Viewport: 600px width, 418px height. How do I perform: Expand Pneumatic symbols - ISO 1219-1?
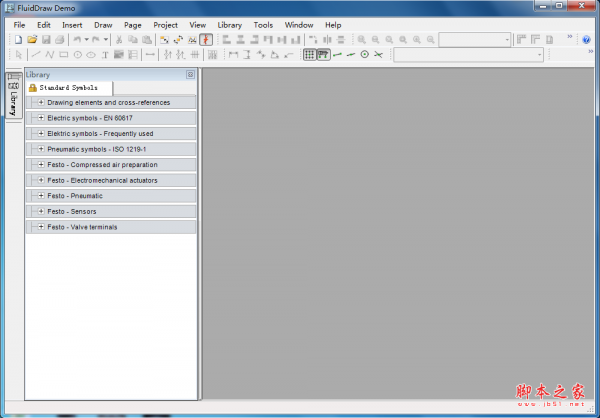point(41,149)
